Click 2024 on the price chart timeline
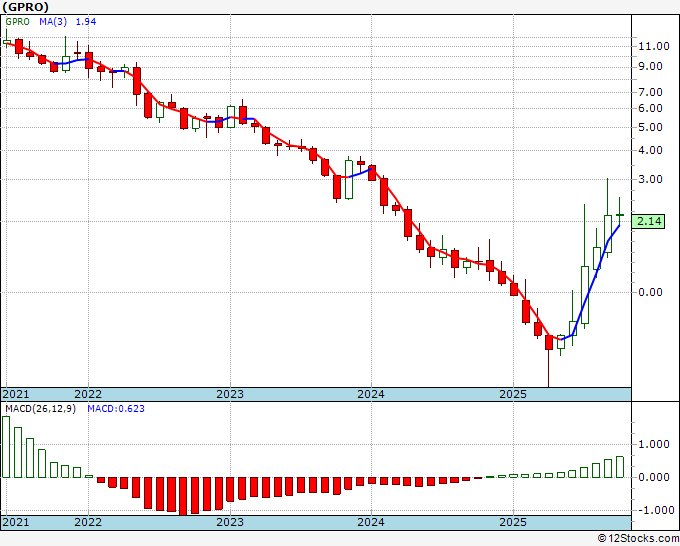This screenshot has width=680, height=546. (371, 394)
